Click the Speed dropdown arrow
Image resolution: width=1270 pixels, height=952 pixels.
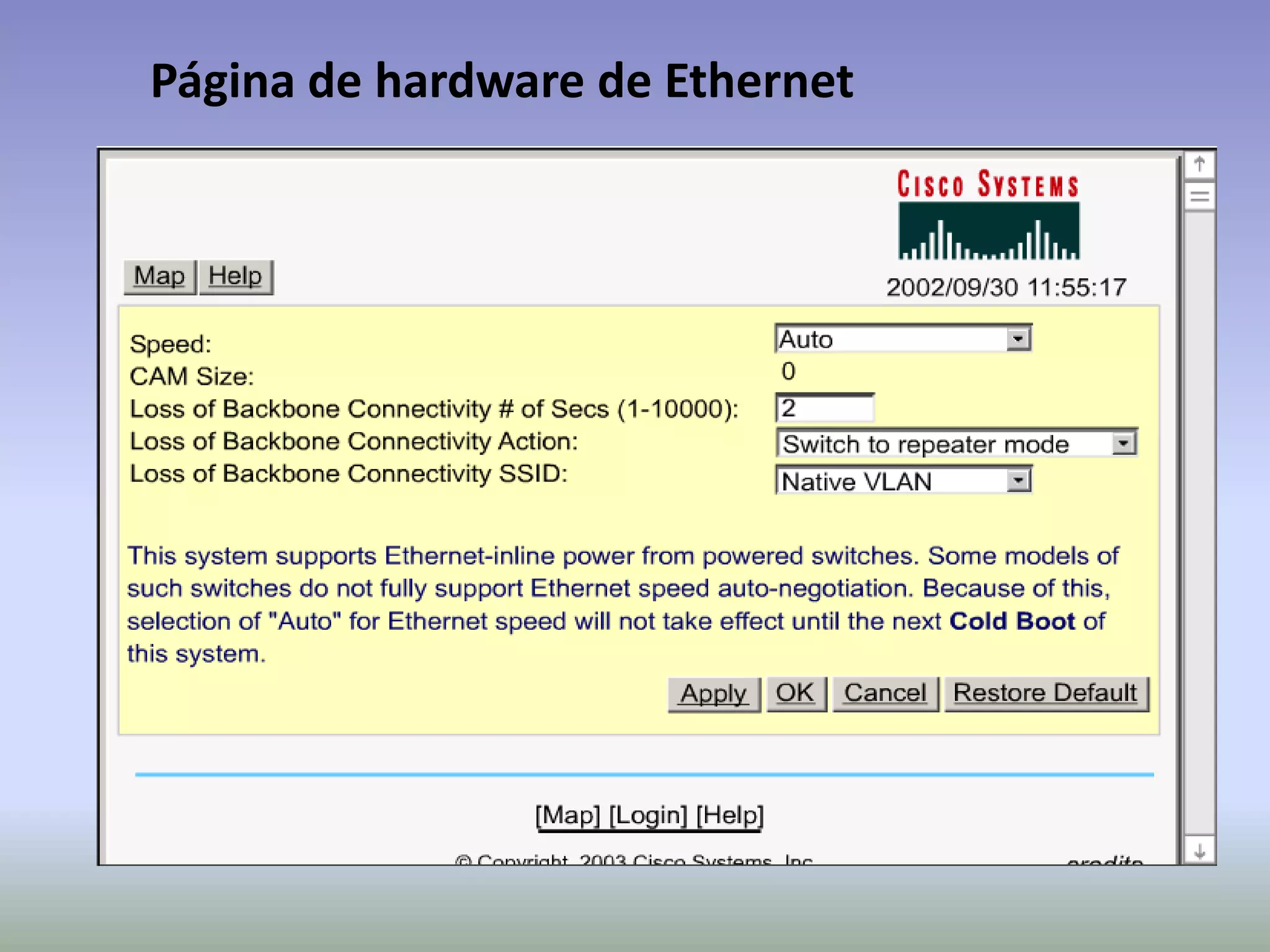point(1018,339)
